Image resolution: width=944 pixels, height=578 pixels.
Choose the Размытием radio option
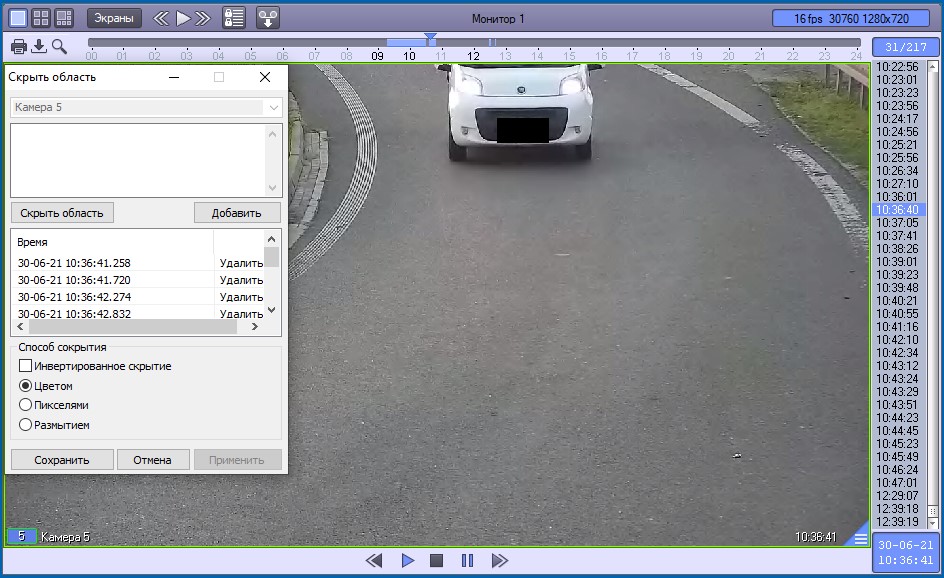[26, 425]
